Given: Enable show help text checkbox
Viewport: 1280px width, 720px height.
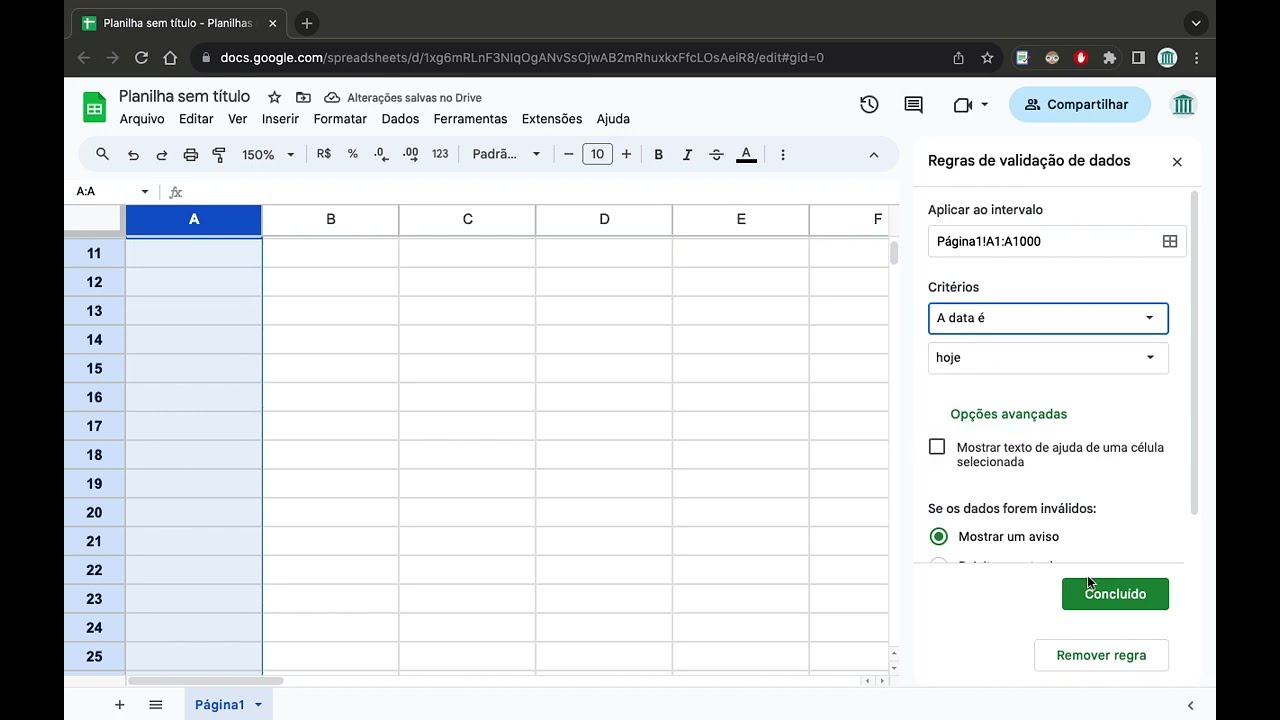Looking at the screenshot, I should pos(937,447).
